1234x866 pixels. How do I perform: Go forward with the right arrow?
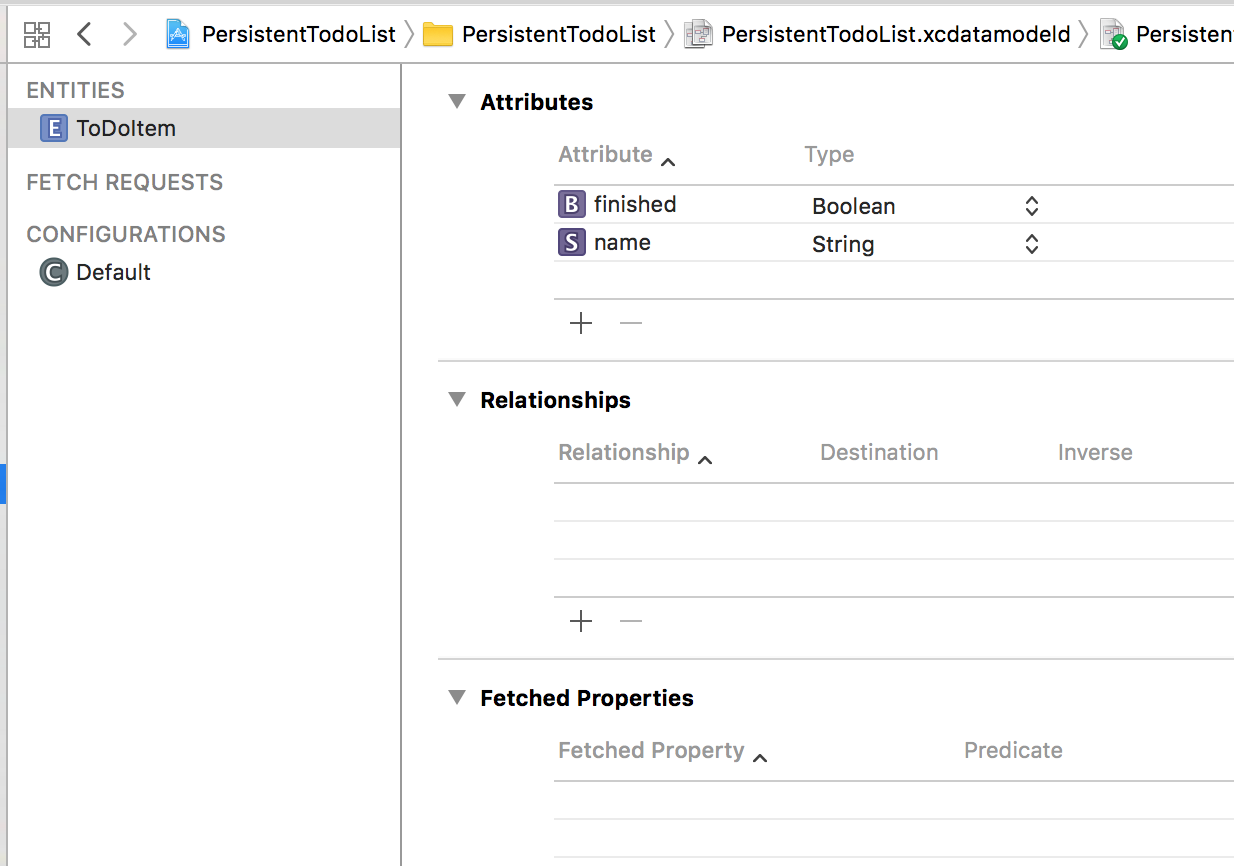[x=129, y=35]
